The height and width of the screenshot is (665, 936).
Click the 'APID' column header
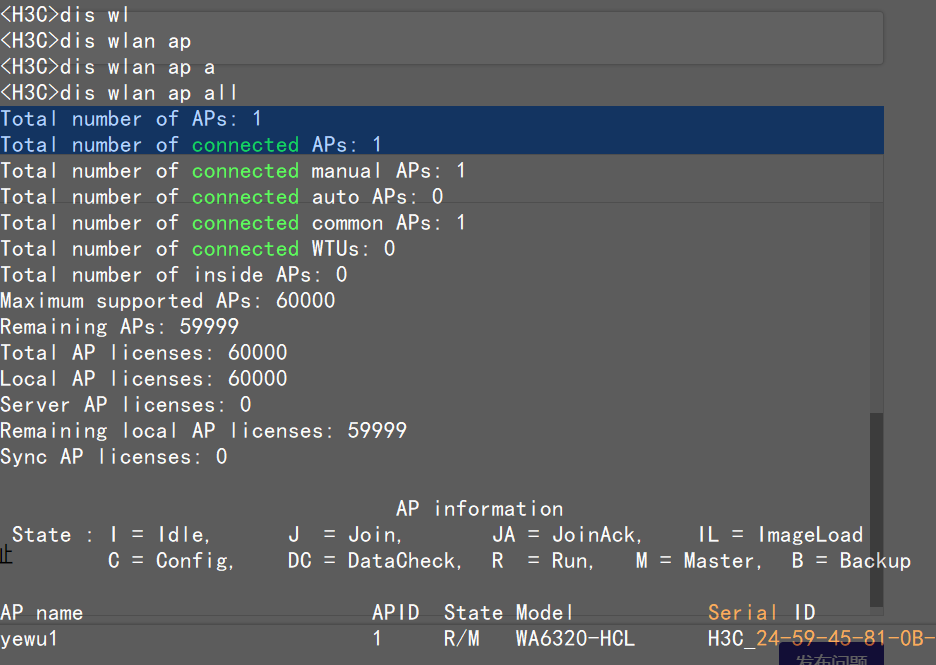point(395,612)
